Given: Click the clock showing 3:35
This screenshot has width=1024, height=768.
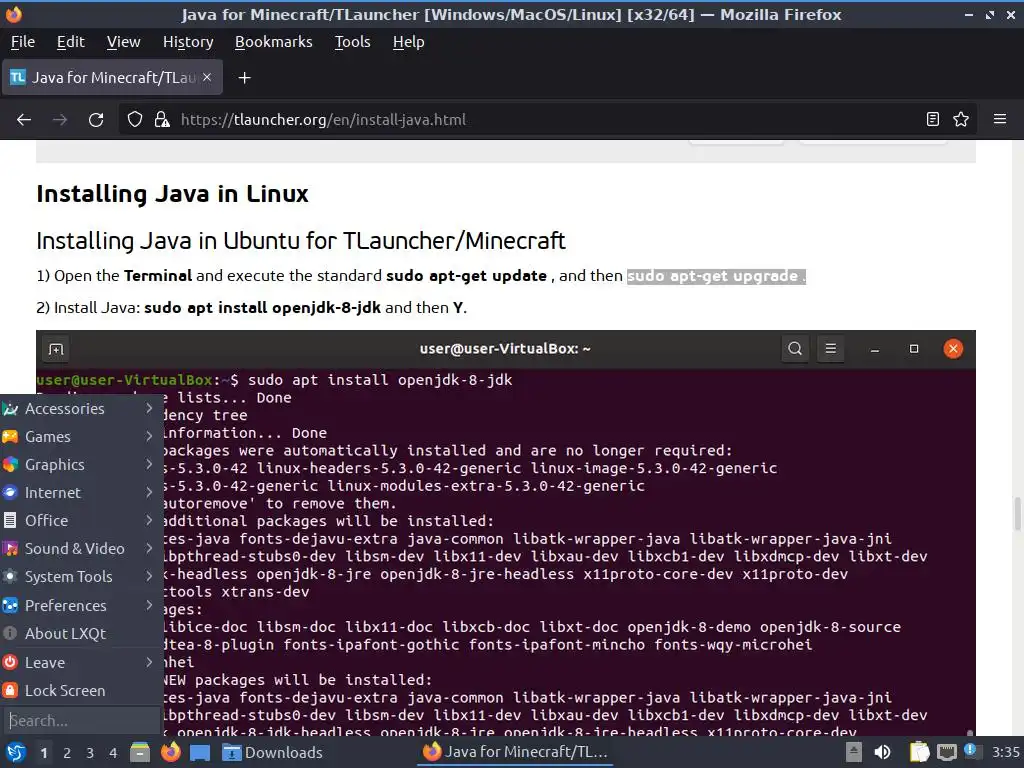Looking at the screenshot, I should point(1005,752).
